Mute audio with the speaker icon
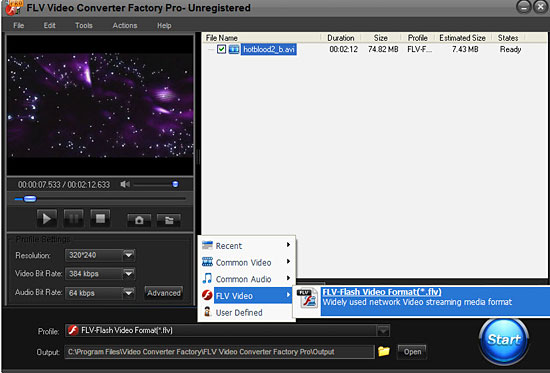Viewport: 550px width, 373px height. 125,184
